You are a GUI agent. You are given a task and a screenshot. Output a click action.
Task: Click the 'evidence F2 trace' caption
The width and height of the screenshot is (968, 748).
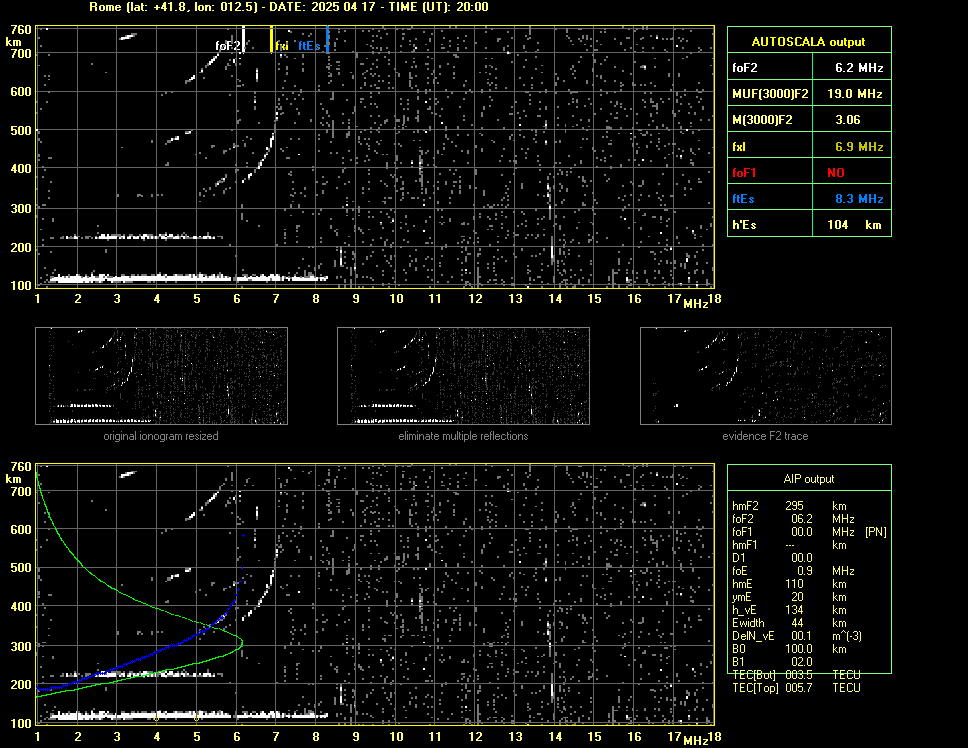point(765,436)
